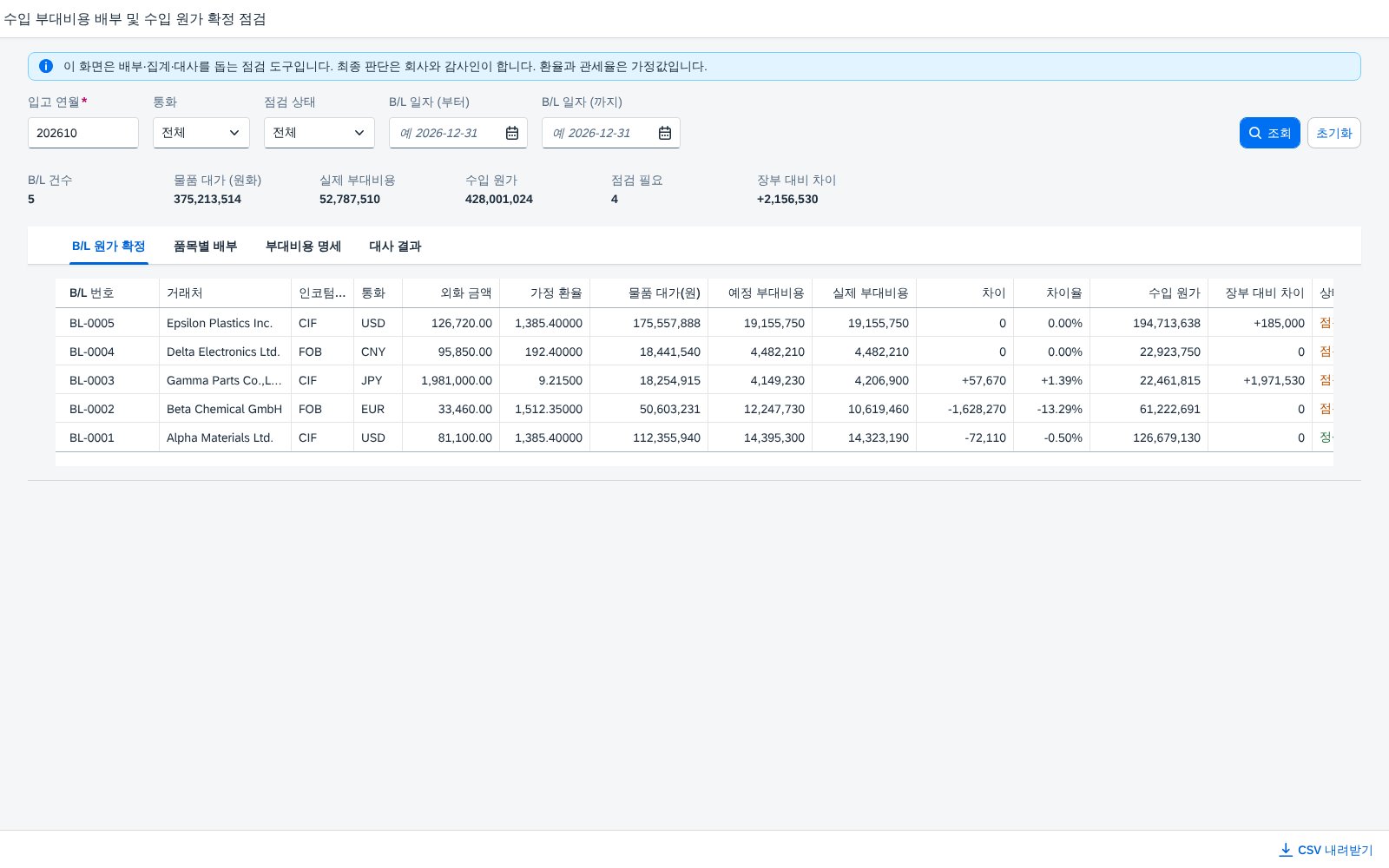Click the 외화 금액 column header

[451, 293]
